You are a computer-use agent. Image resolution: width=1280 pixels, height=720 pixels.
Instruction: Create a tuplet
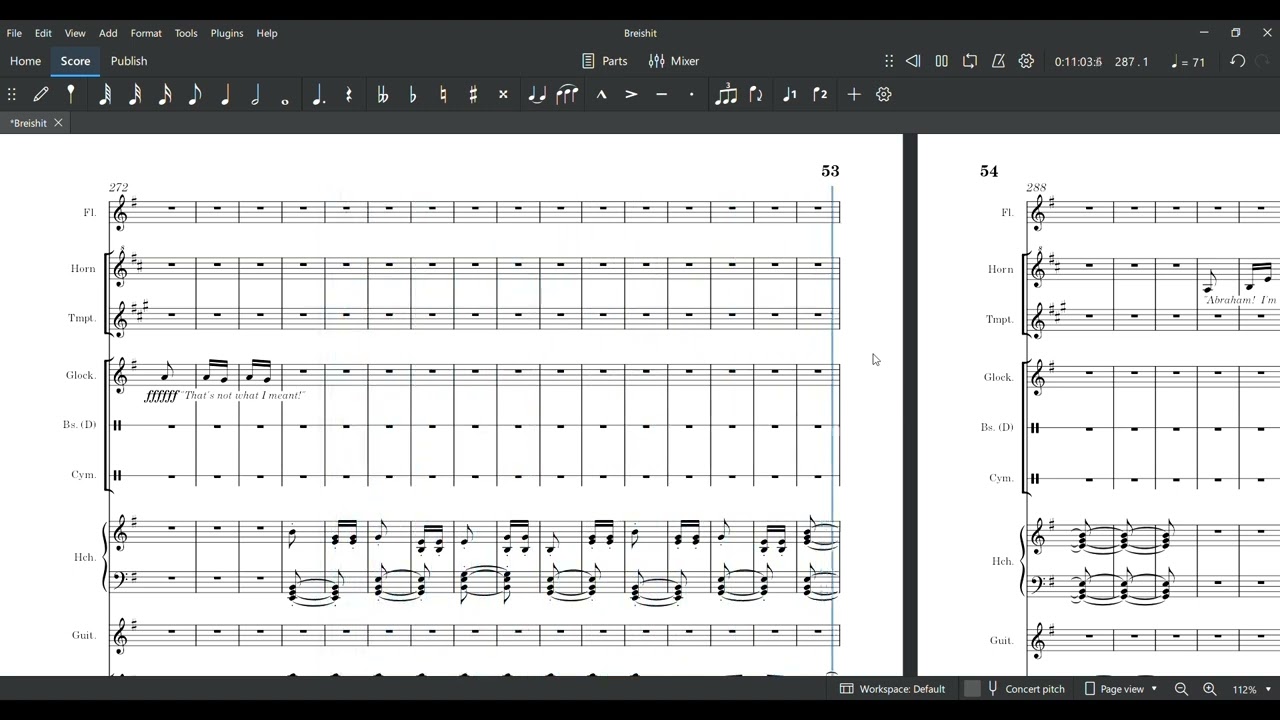pyautogui.click(x=726, y=94)
